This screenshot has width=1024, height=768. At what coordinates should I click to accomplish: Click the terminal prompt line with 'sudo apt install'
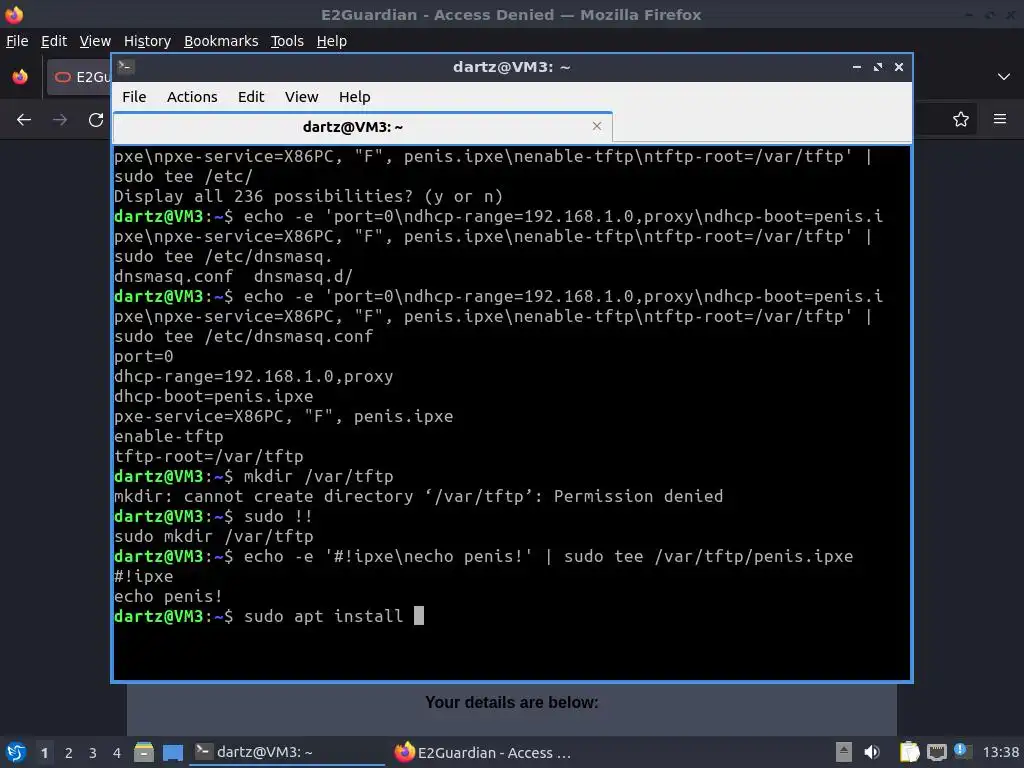[x=269, y=616]
